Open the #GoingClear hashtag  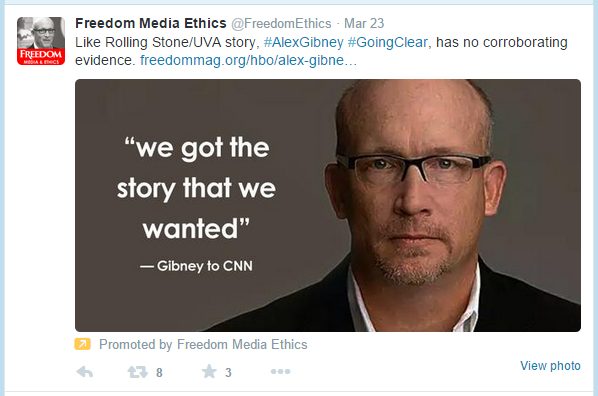pyautogui.click(x=387, y=42)
